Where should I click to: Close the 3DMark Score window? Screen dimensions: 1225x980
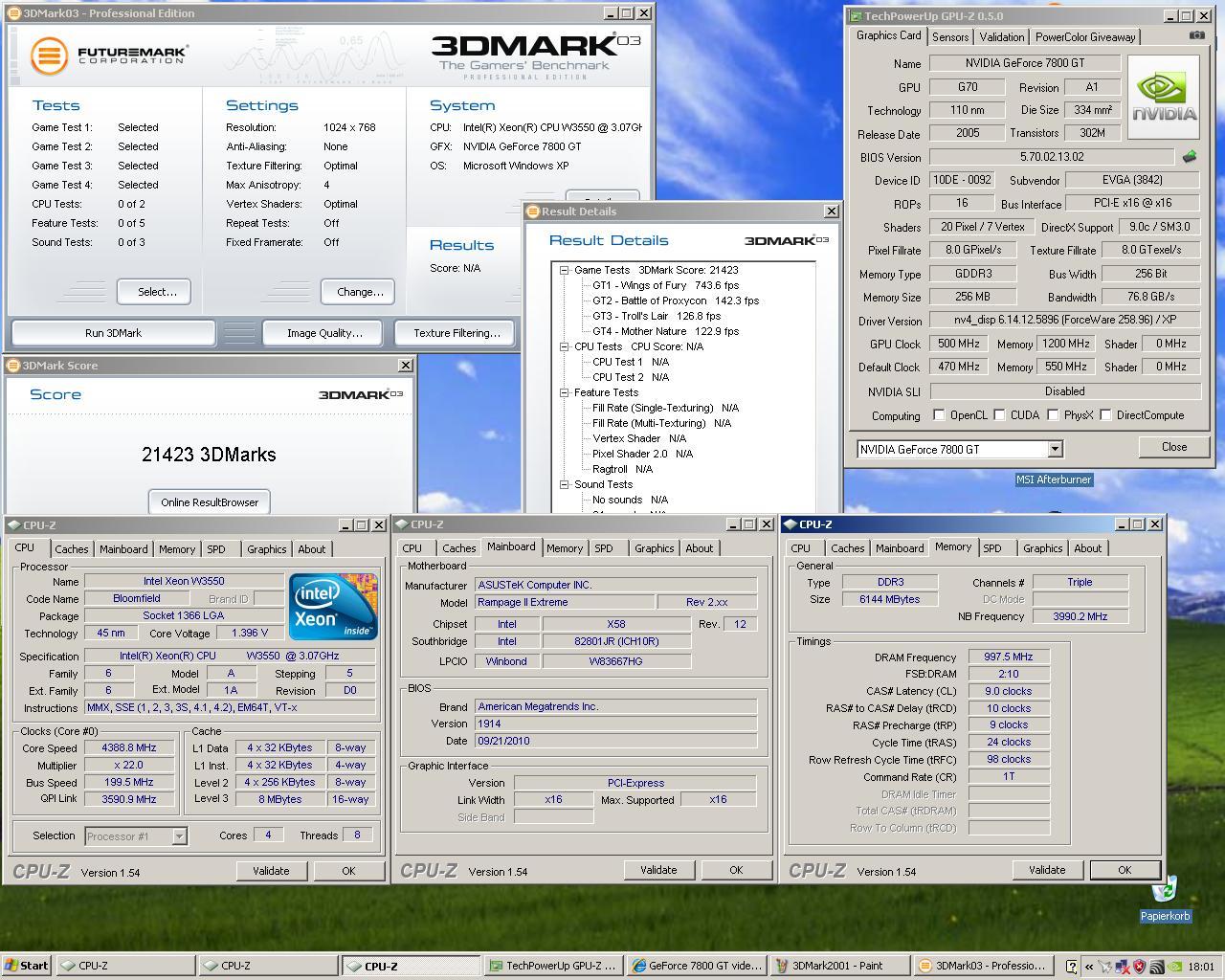(405, 366)
